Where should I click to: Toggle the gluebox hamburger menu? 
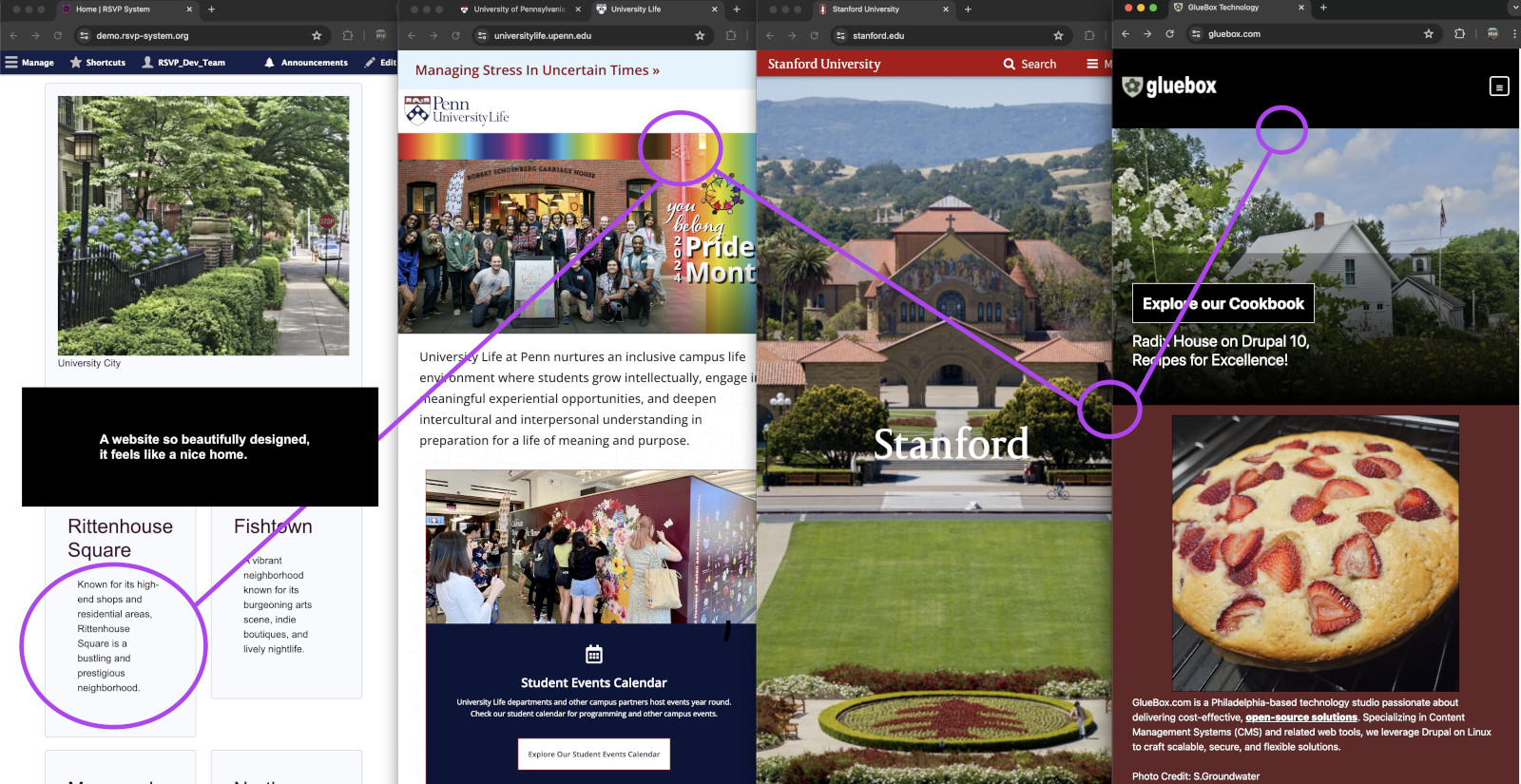pos(1498,87)
